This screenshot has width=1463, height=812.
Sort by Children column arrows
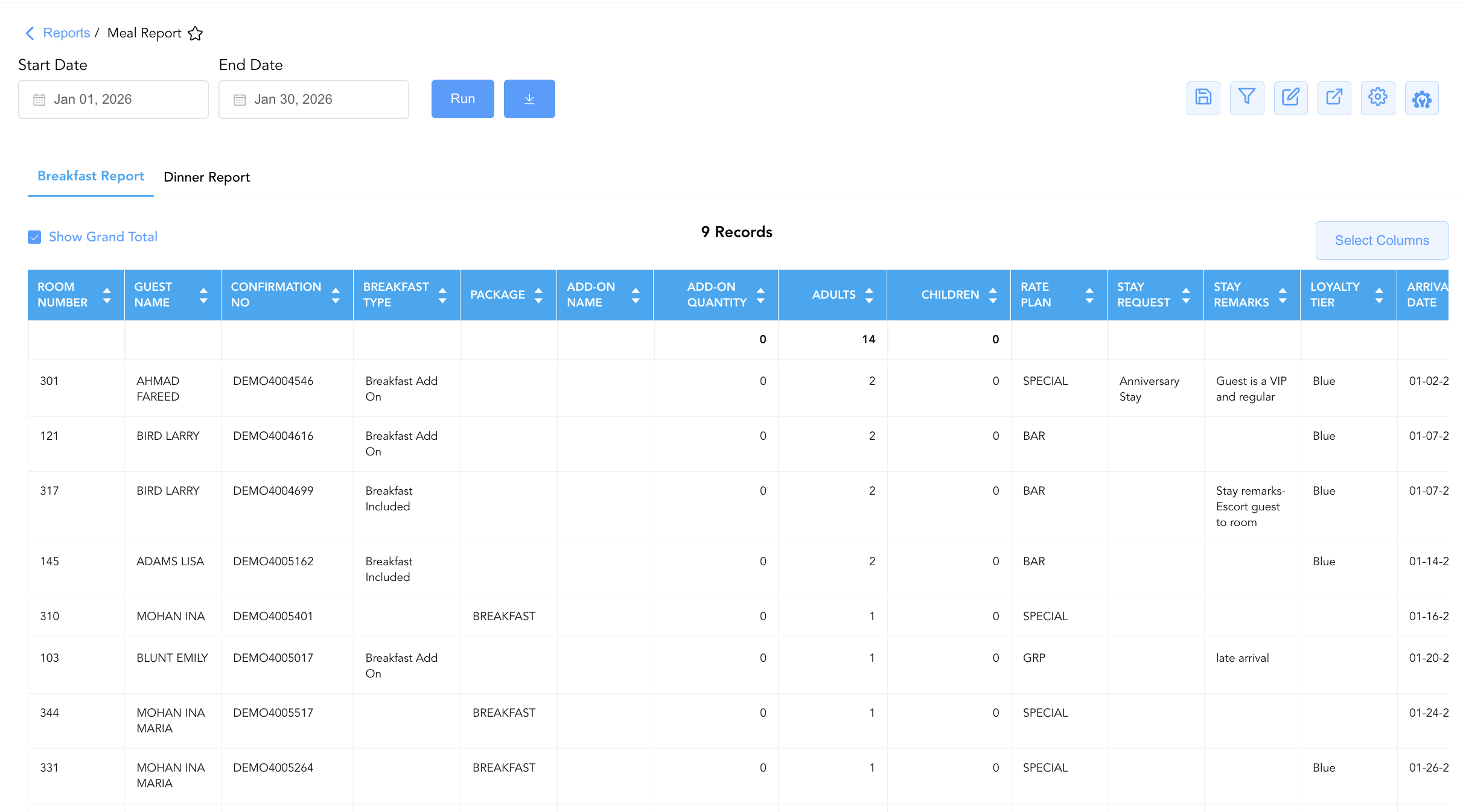(x=993, y=295)
